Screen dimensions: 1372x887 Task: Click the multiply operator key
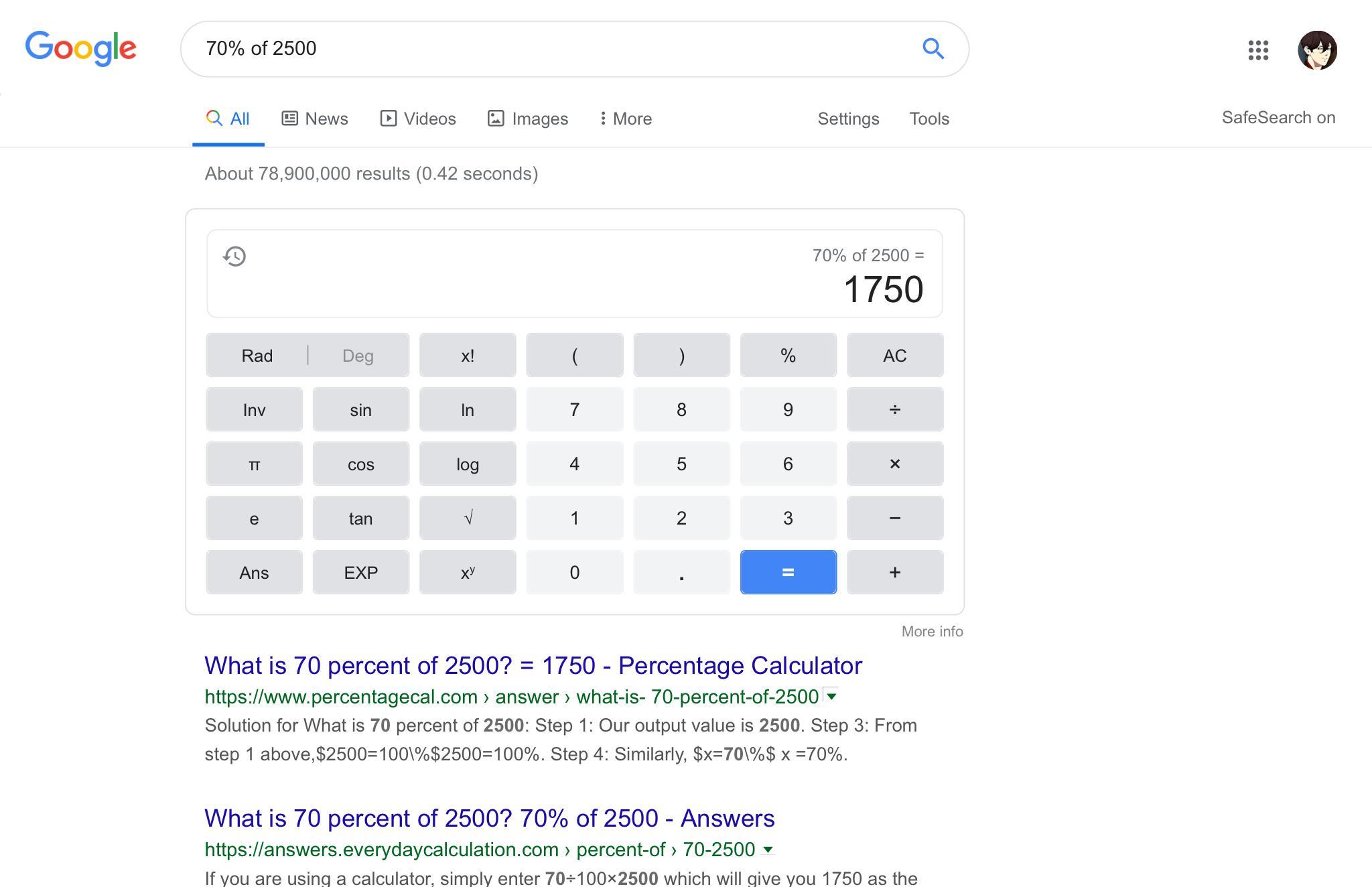tap(895, 464)
